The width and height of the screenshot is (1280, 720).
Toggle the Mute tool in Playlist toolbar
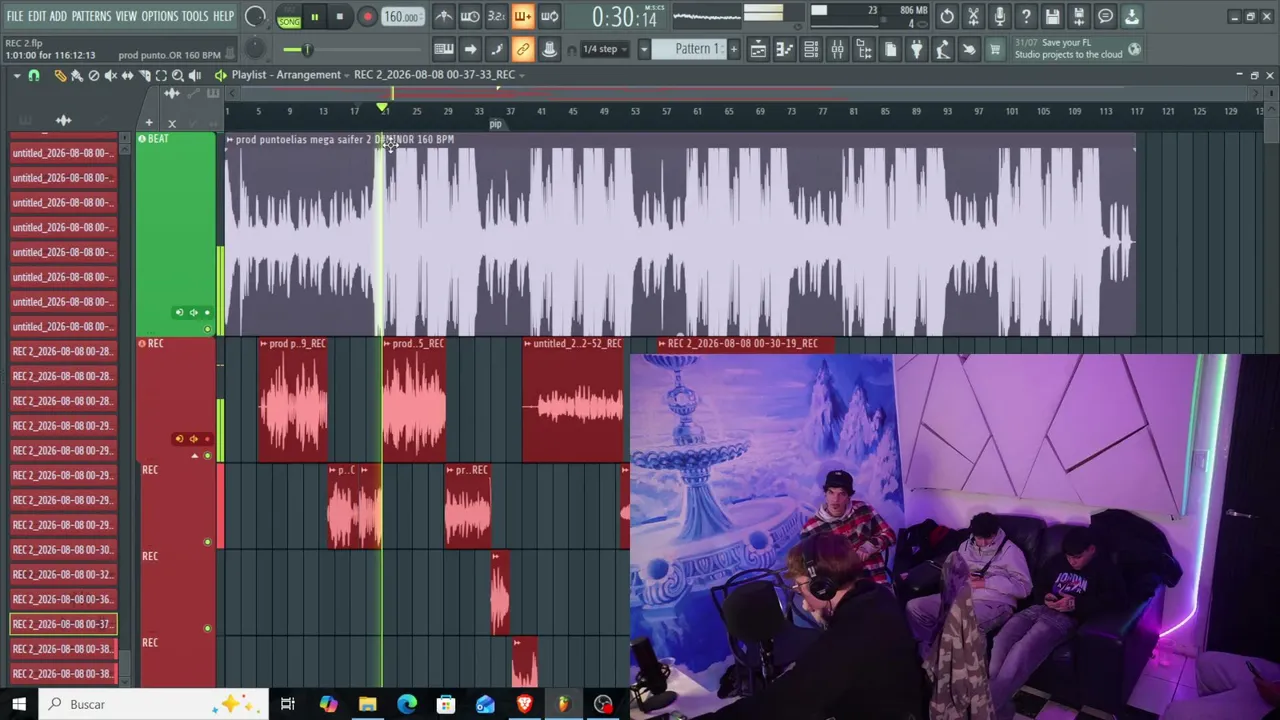(110, 75)
